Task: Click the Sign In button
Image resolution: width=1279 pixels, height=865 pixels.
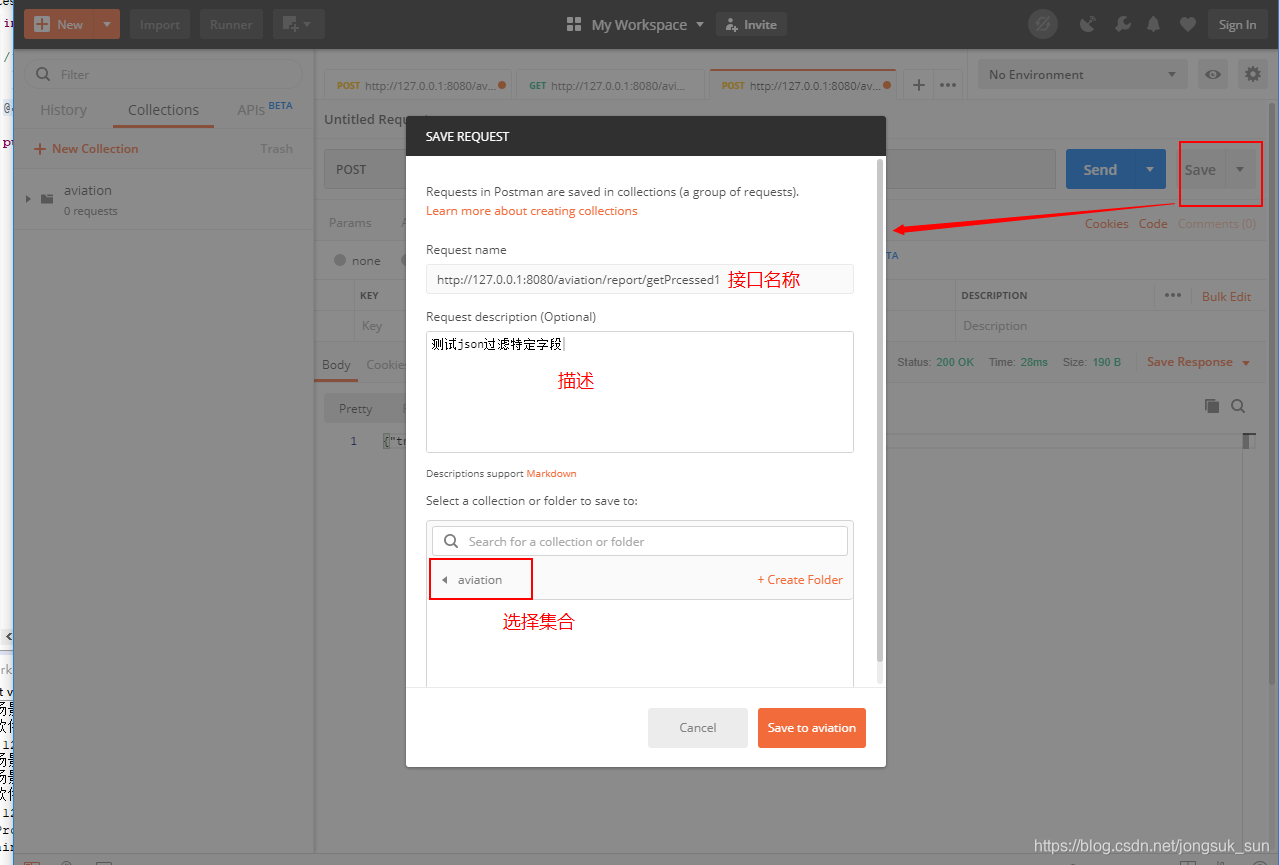Action: pos(1237,24)
